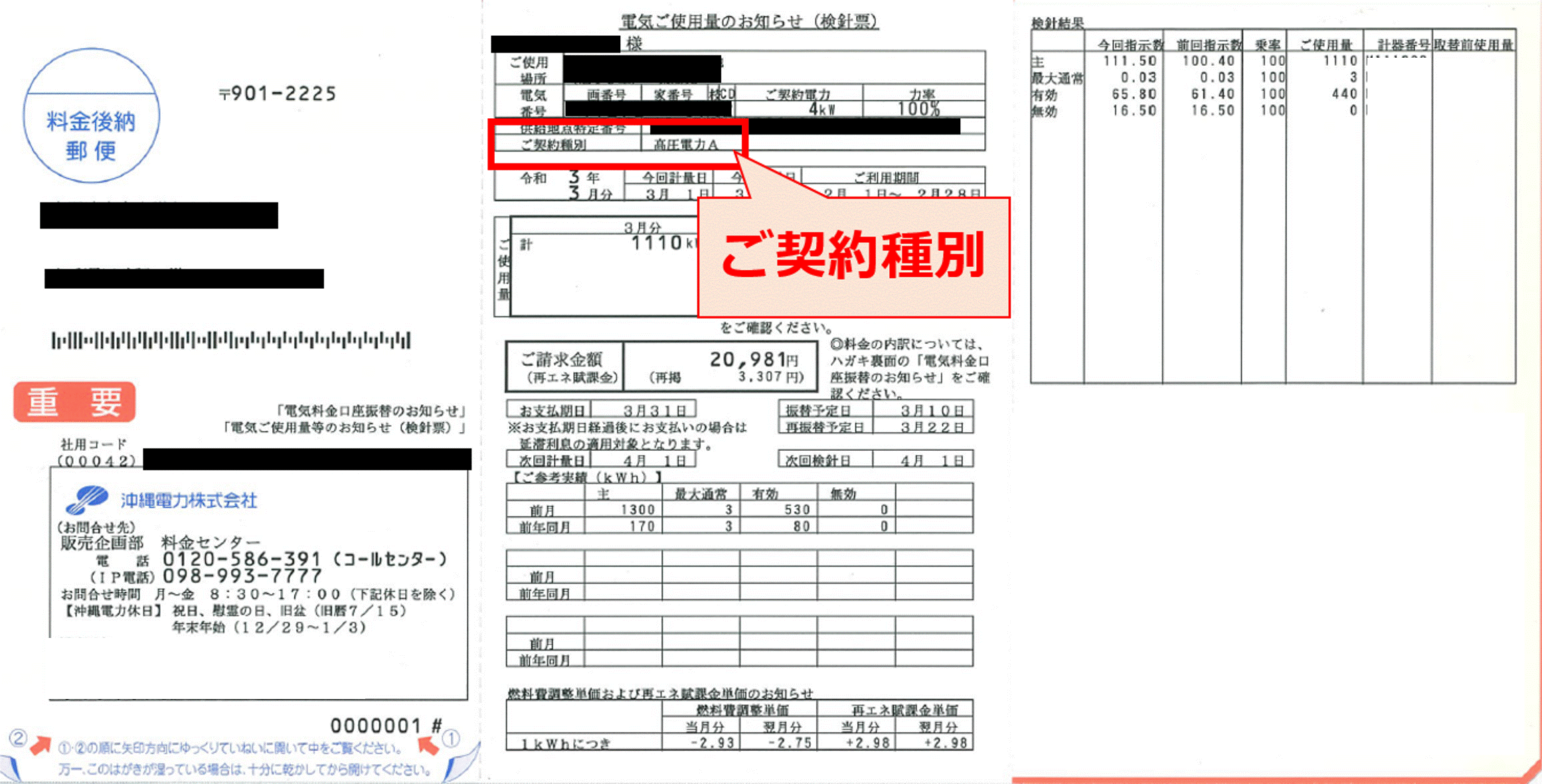Click the orange arrow beside circled 2

[41, 745]
